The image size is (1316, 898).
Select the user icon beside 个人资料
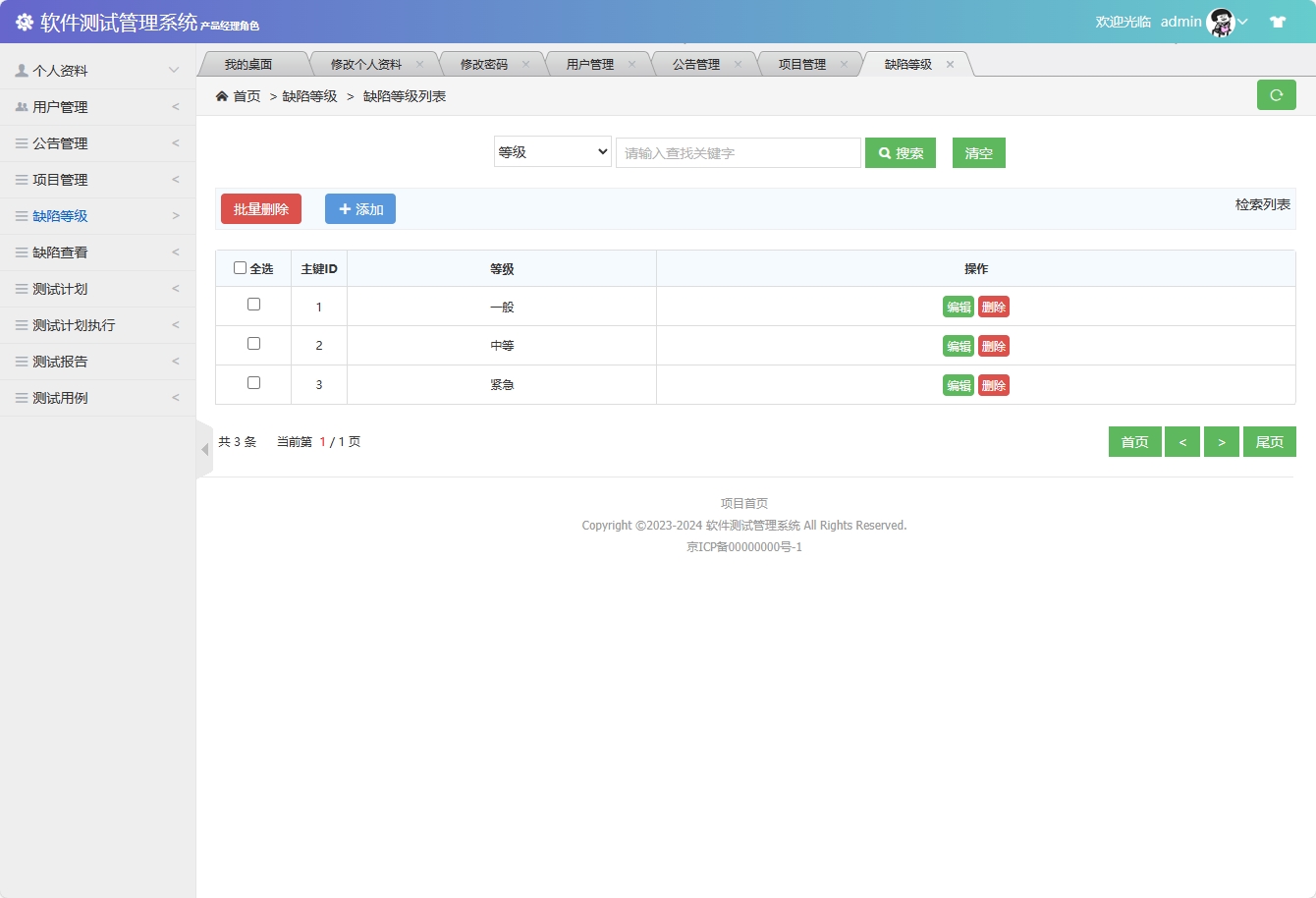pos(22,69)
